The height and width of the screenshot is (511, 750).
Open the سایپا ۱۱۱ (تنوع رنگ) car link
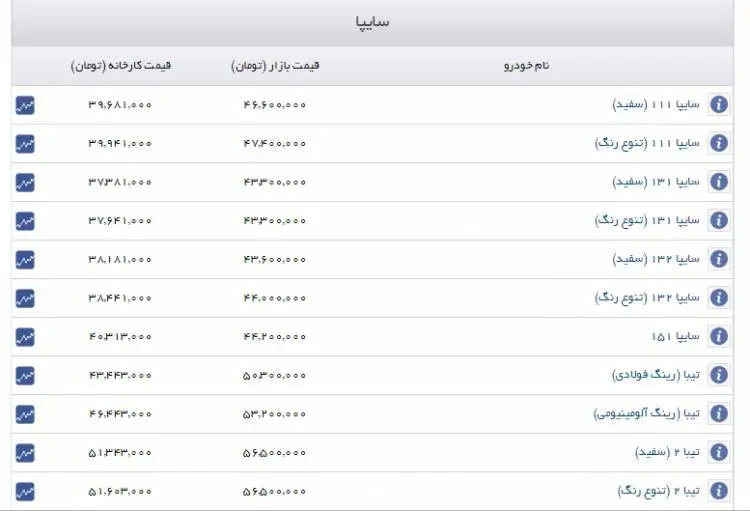647,143
